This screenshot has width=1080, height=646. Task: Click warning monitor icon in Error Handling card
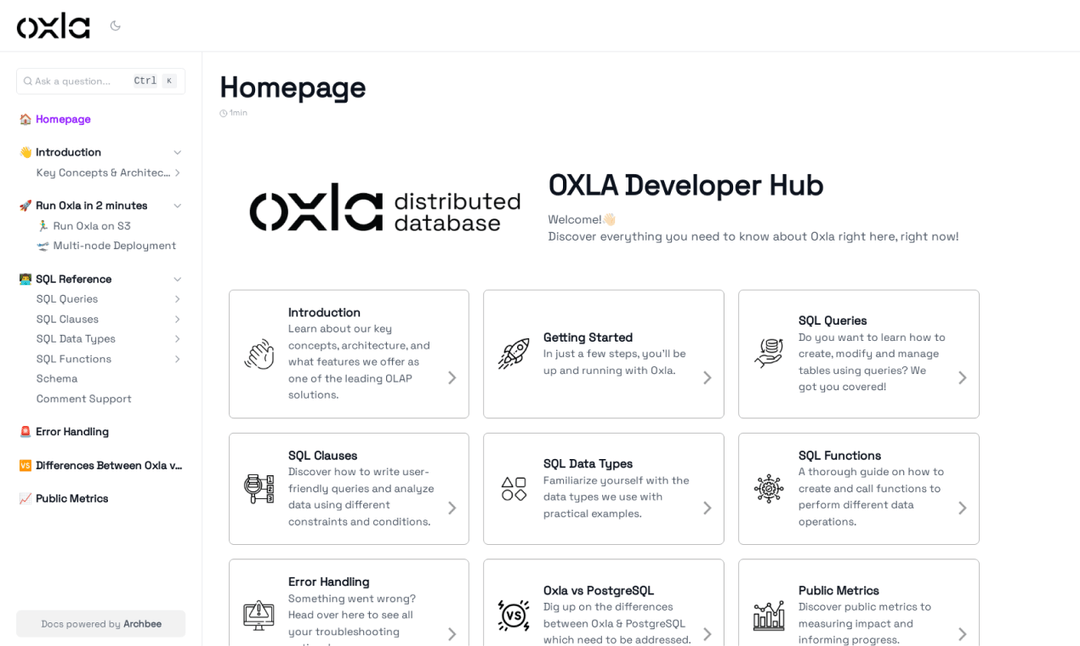[259, 615]
